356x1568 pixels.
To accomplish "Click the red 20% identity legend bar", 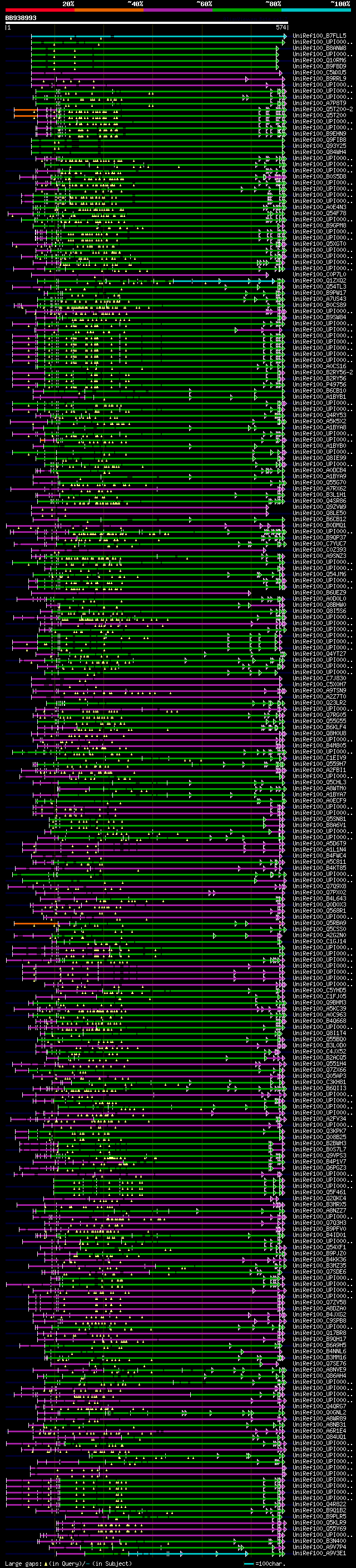I will click(39, 10).
